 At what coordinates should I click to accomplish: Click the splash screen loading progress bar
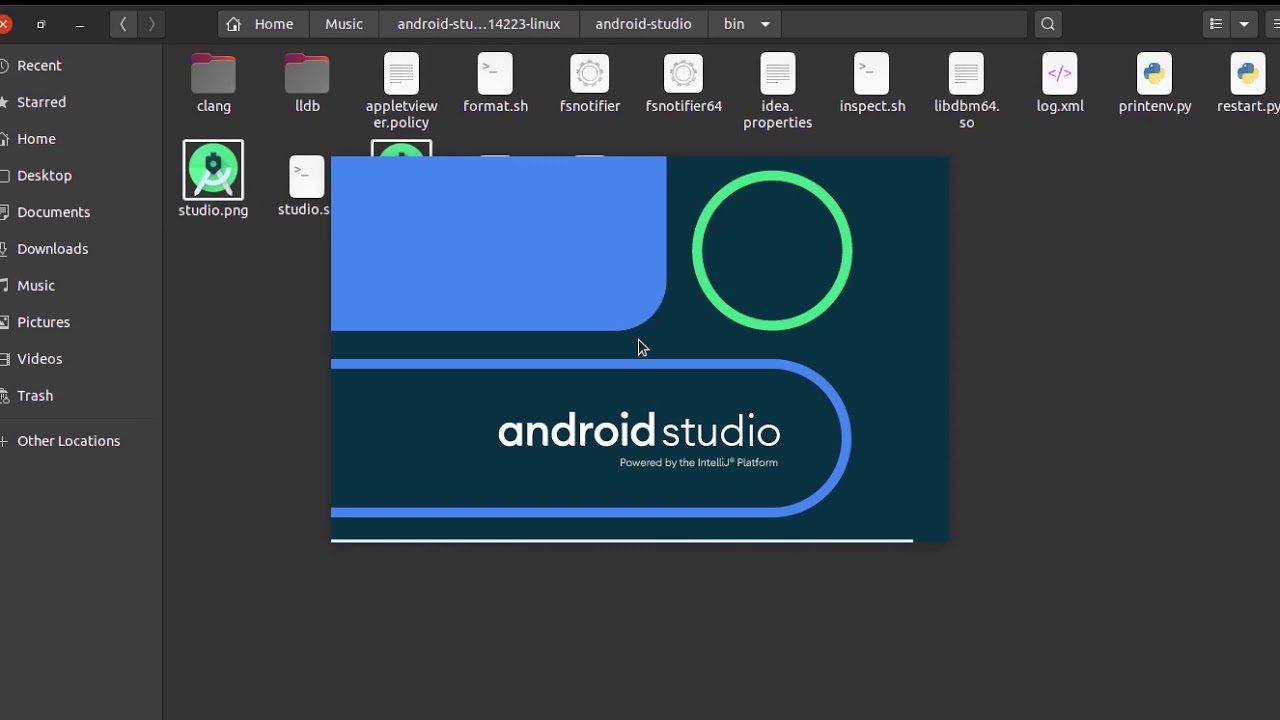click(x=622, y=540)
